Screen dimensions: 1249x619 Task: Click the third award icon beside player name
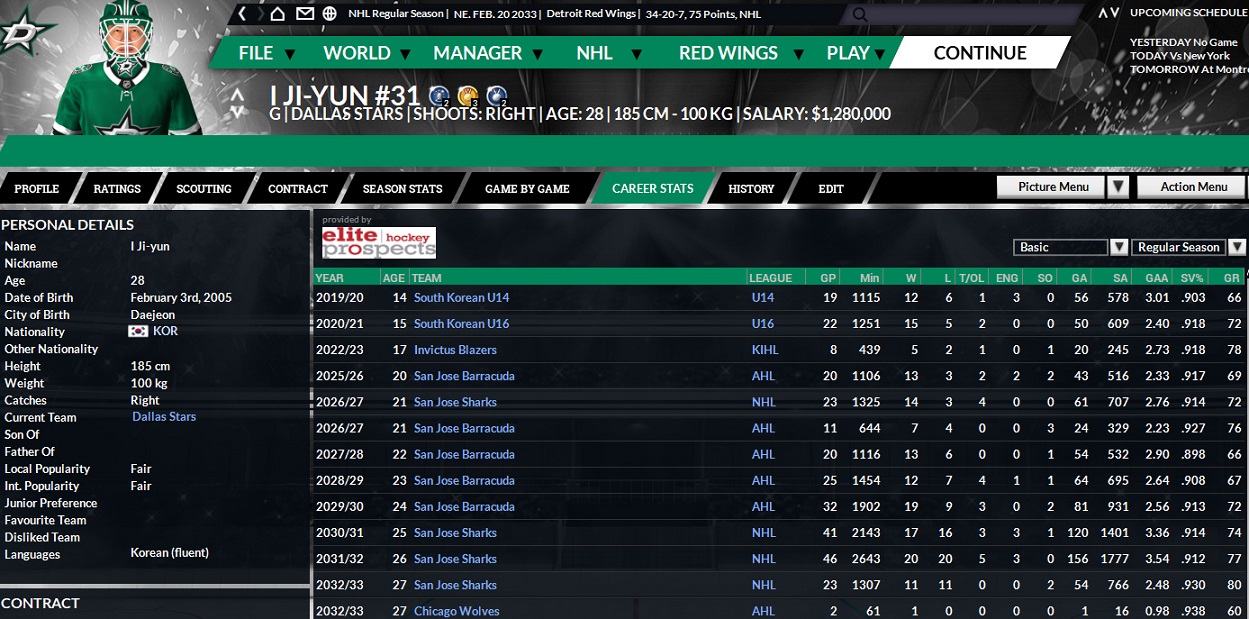click(497, 96)
